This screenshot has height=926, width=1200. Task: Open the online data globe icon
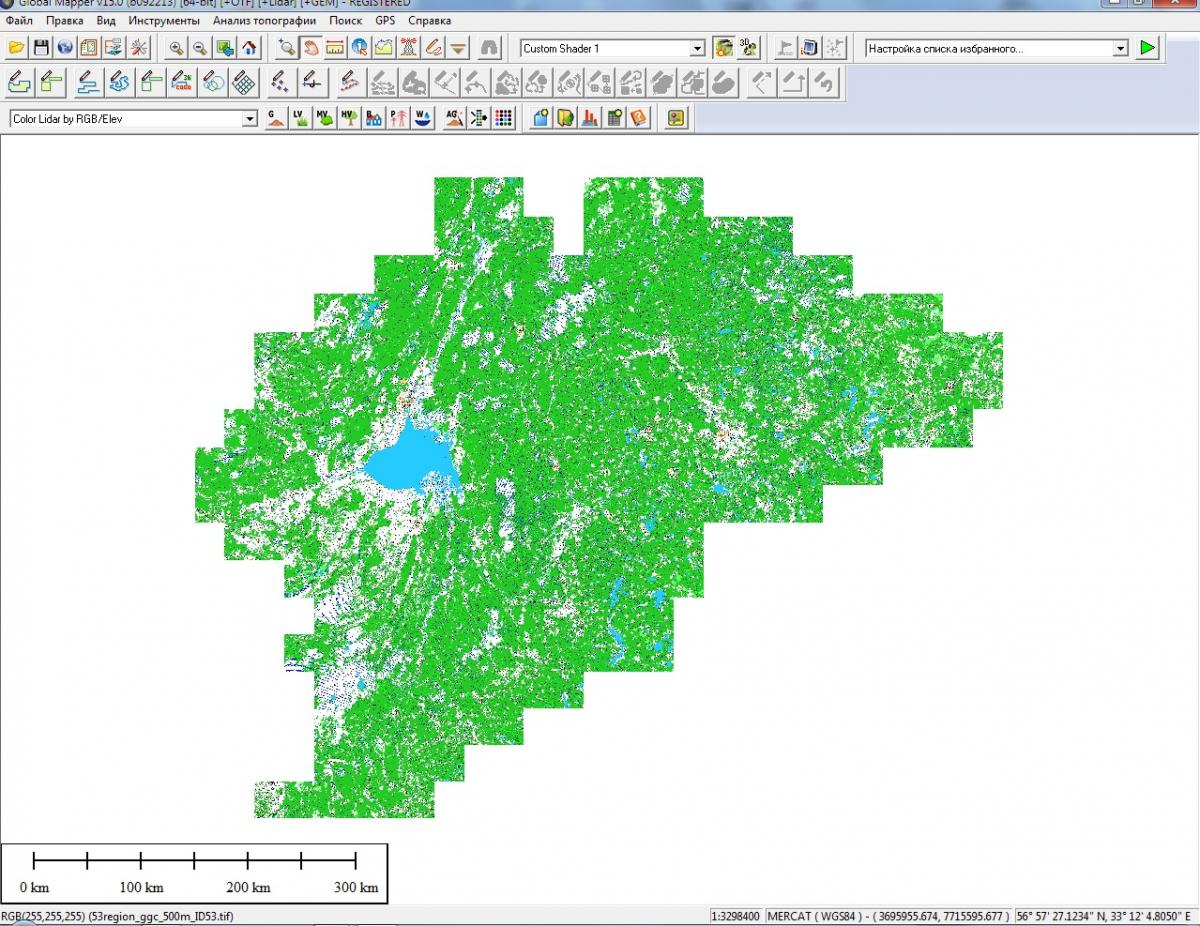(x=65, y=48)
